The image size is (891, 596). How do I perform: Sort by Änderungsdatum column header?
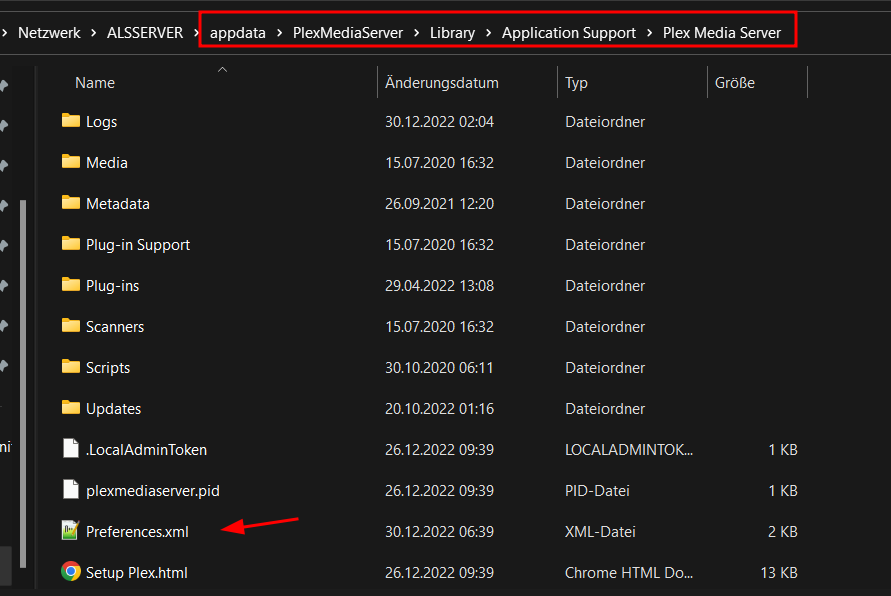point(442,83)
